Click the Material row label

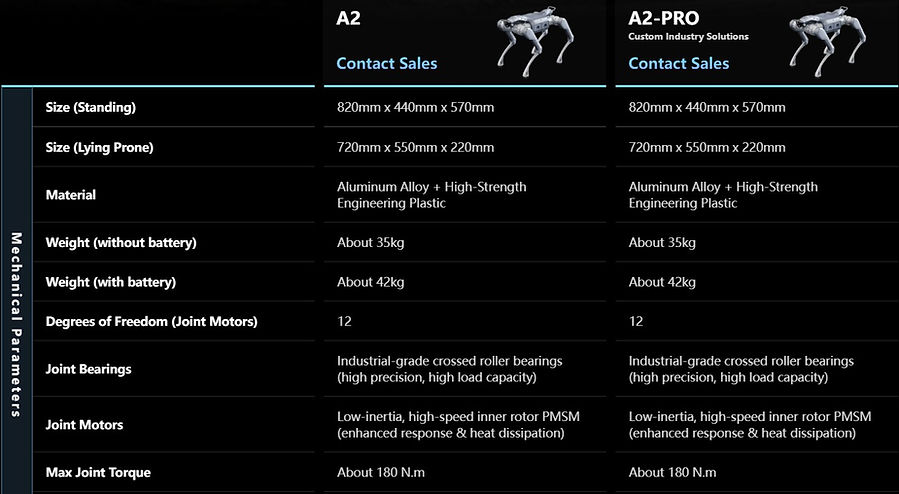[x=71, y=195]
